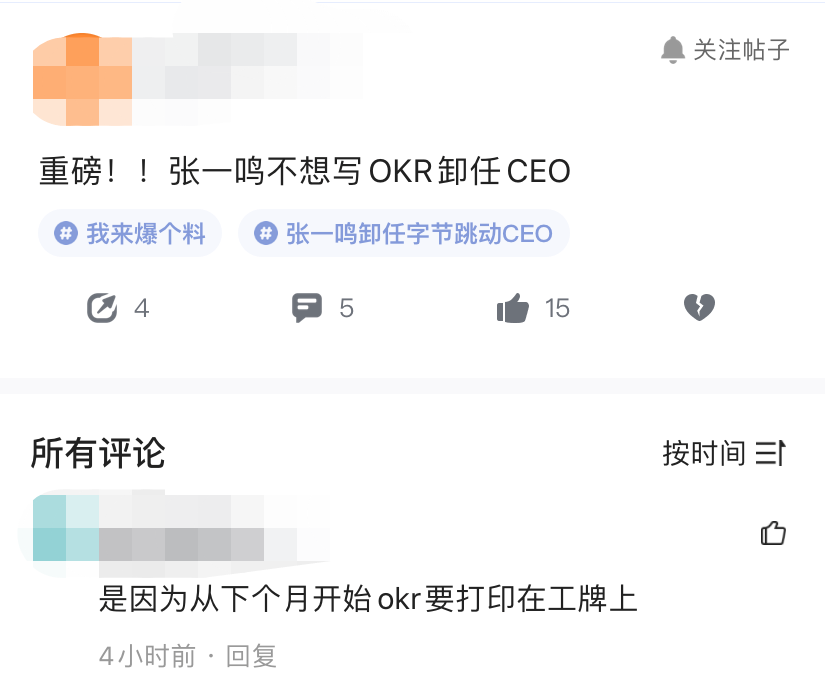The height and width of the screenshot is (688, 825).
Task: Like the post with filled thumbs-up
Action: [512, 308]
